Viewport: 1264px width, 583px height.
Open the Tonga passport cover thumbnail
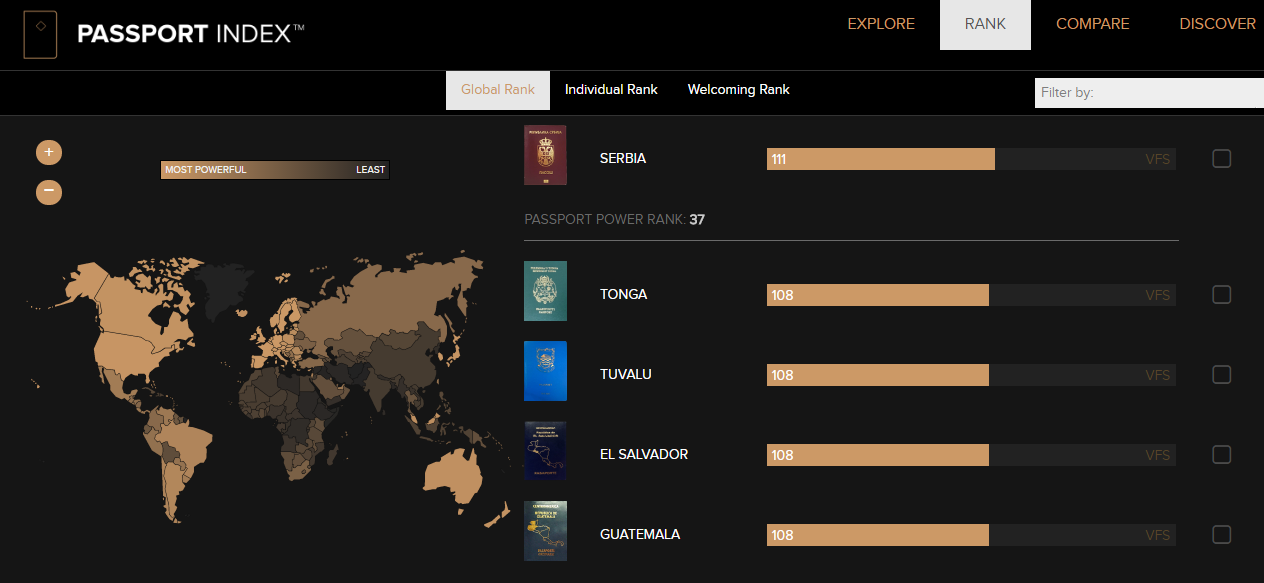[x=545, y=291]
